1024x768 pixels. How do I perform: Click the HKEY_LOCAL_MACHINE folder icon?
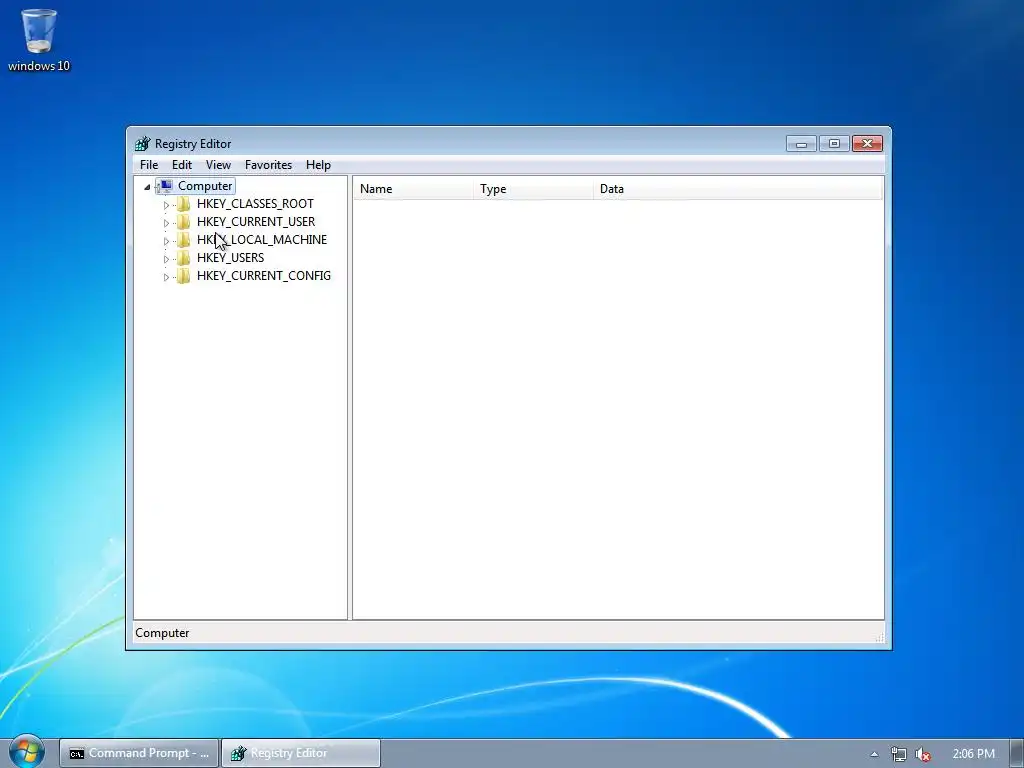(x=184, y=240)
